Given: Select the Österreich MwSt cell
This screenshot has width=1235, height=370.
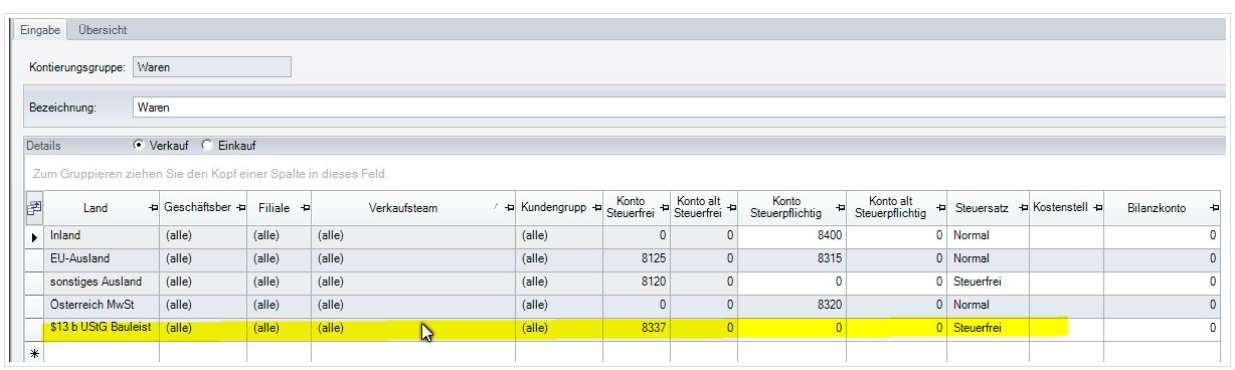Looking at the screenshot, I should point(101,304).
